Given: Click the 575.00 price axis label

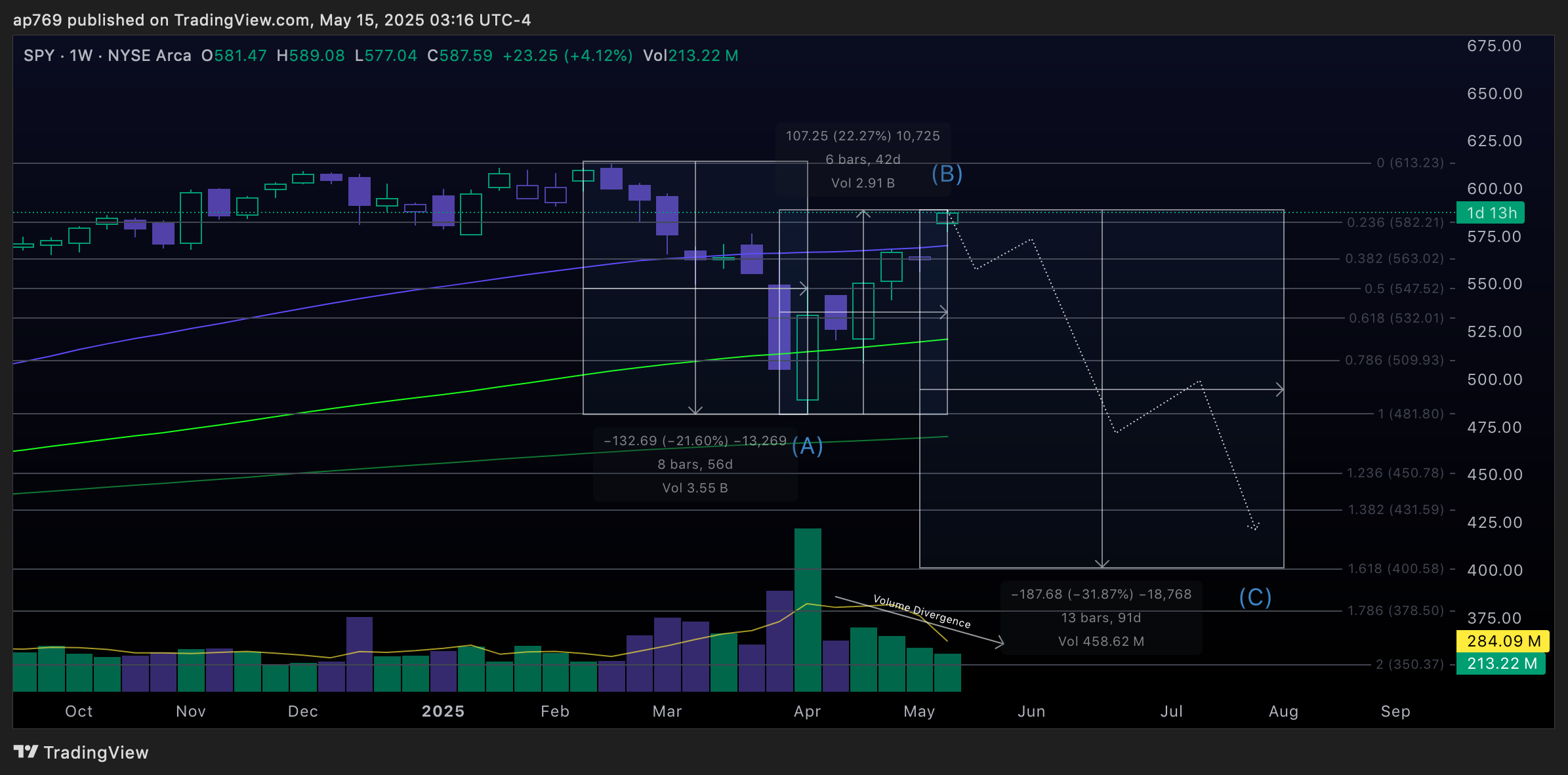Looking at the screenshot, I should tap(1495, 237).
